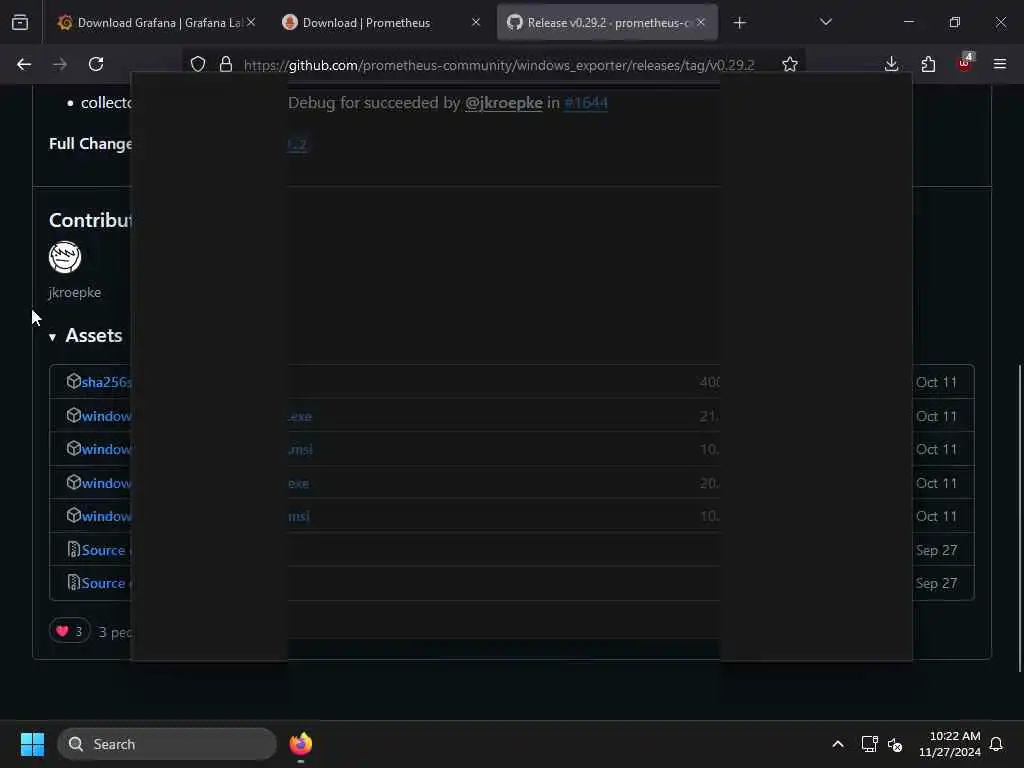Screen dimensions: 1024x768
Task: View site security lock information
Action: (226, 64)
